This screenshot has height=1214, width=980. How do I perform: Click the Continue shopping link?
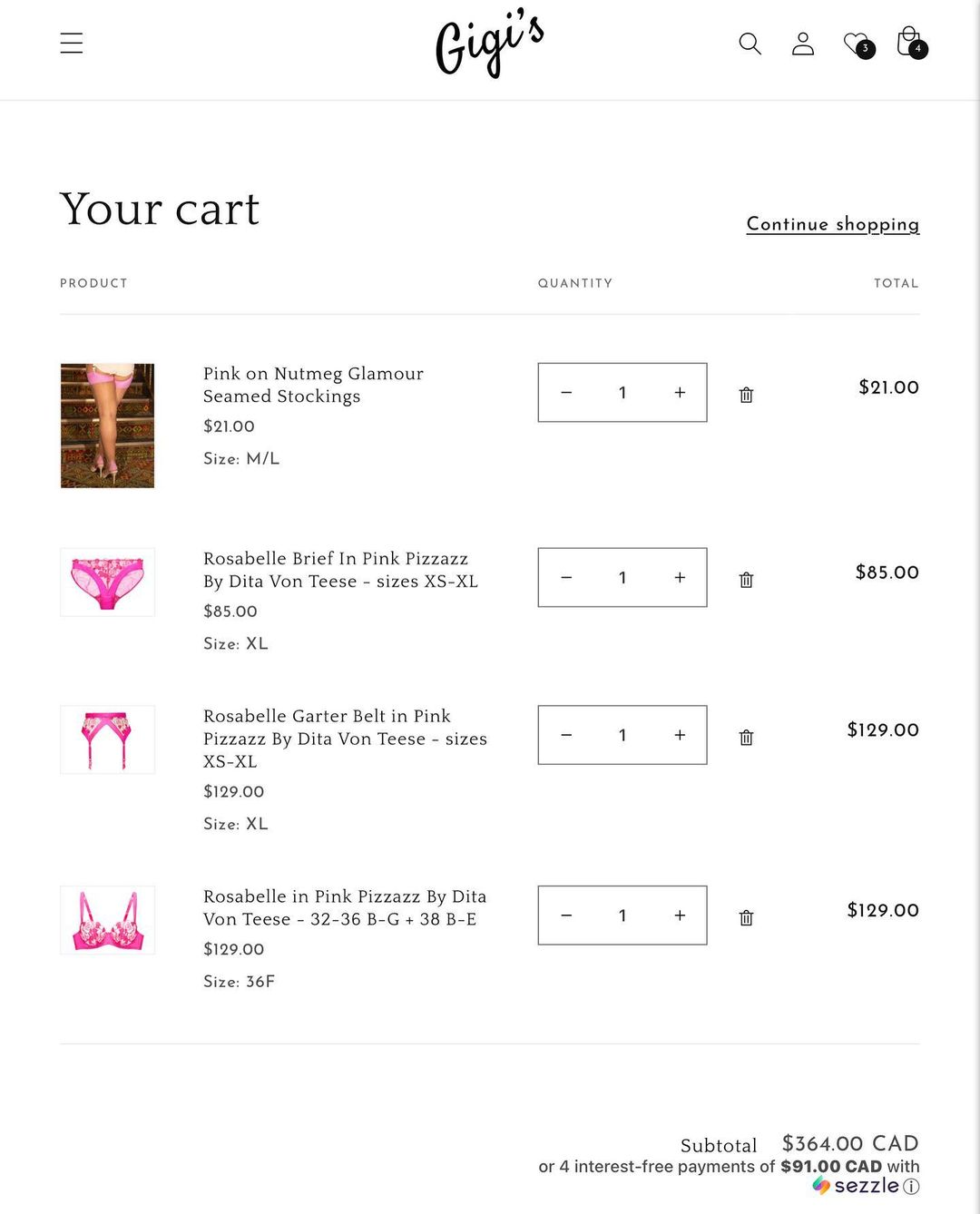(832, 224)
